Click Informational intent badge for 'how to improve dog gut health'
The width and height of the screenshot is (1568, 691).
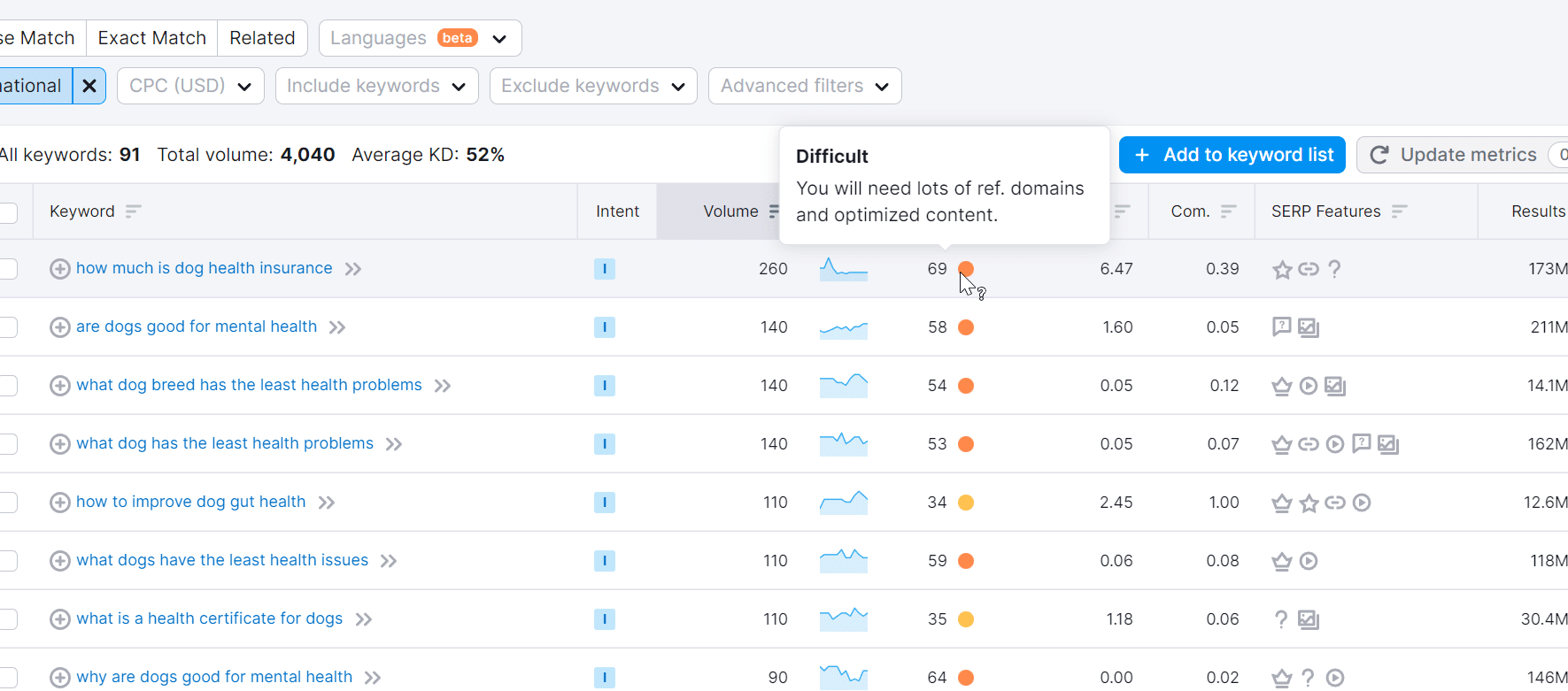605,503
